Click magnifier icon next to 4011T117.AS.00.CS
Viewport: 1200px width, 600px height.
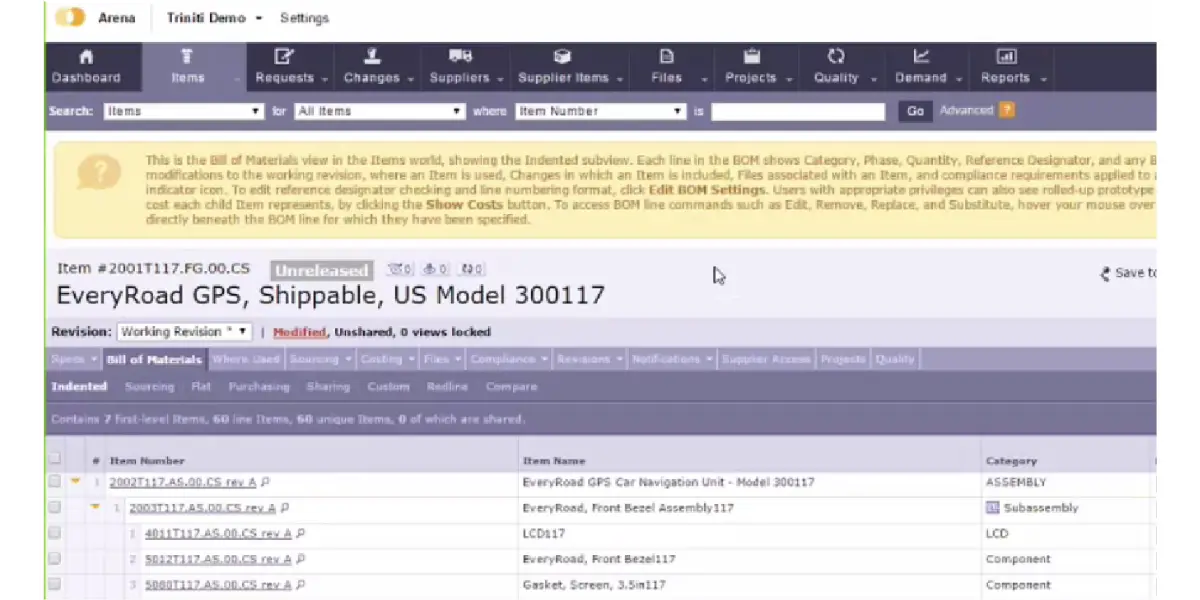[x=301, y=534]
